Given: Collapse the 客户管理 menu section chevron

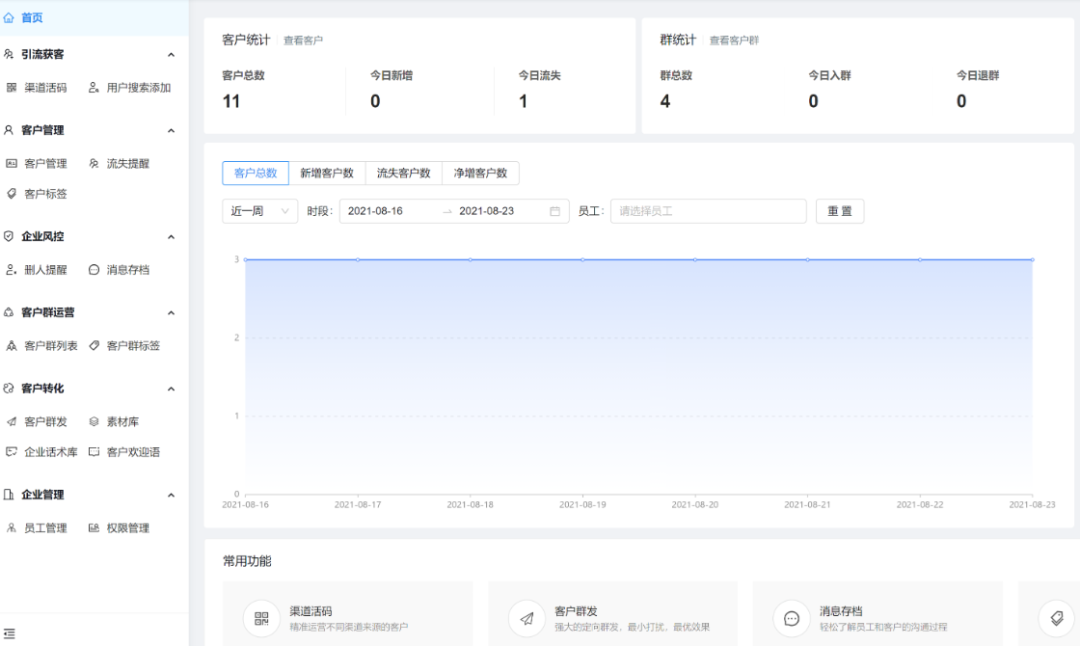Looking at the screenshot, I should [x=171, y=130].
